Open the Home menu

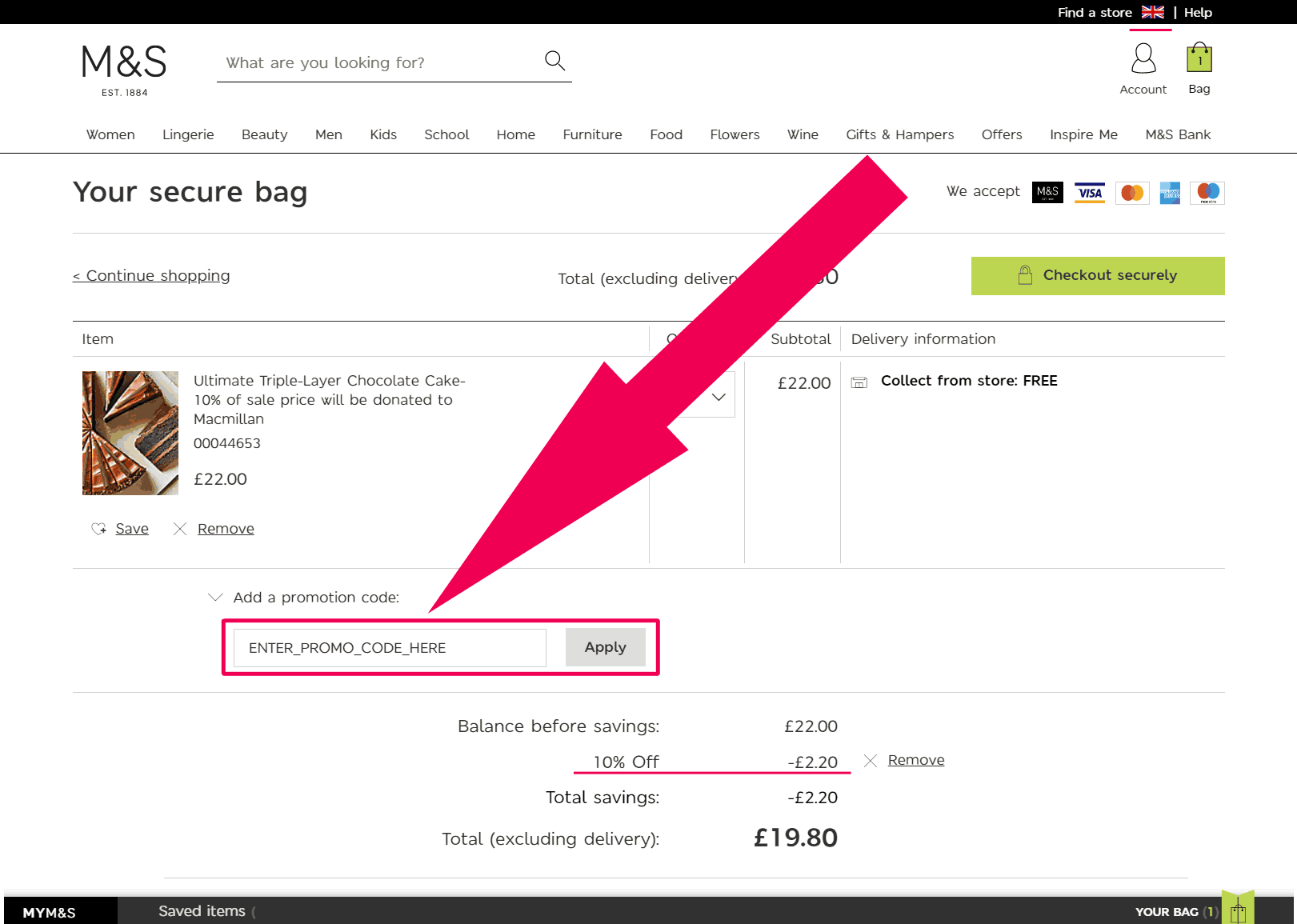pyautogui.click(x=516, y=134)
